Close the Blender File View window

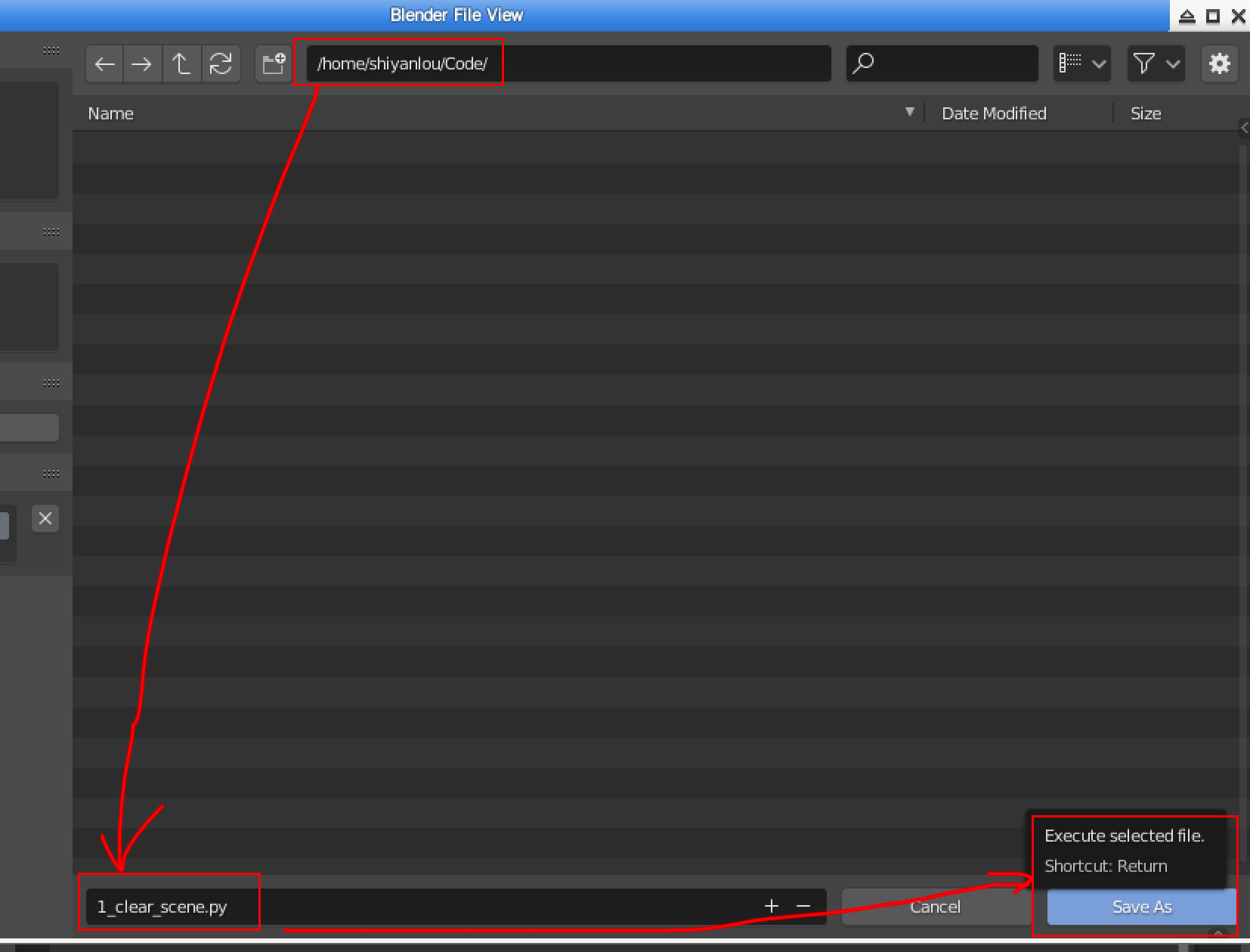click(x=1238, y=16)
